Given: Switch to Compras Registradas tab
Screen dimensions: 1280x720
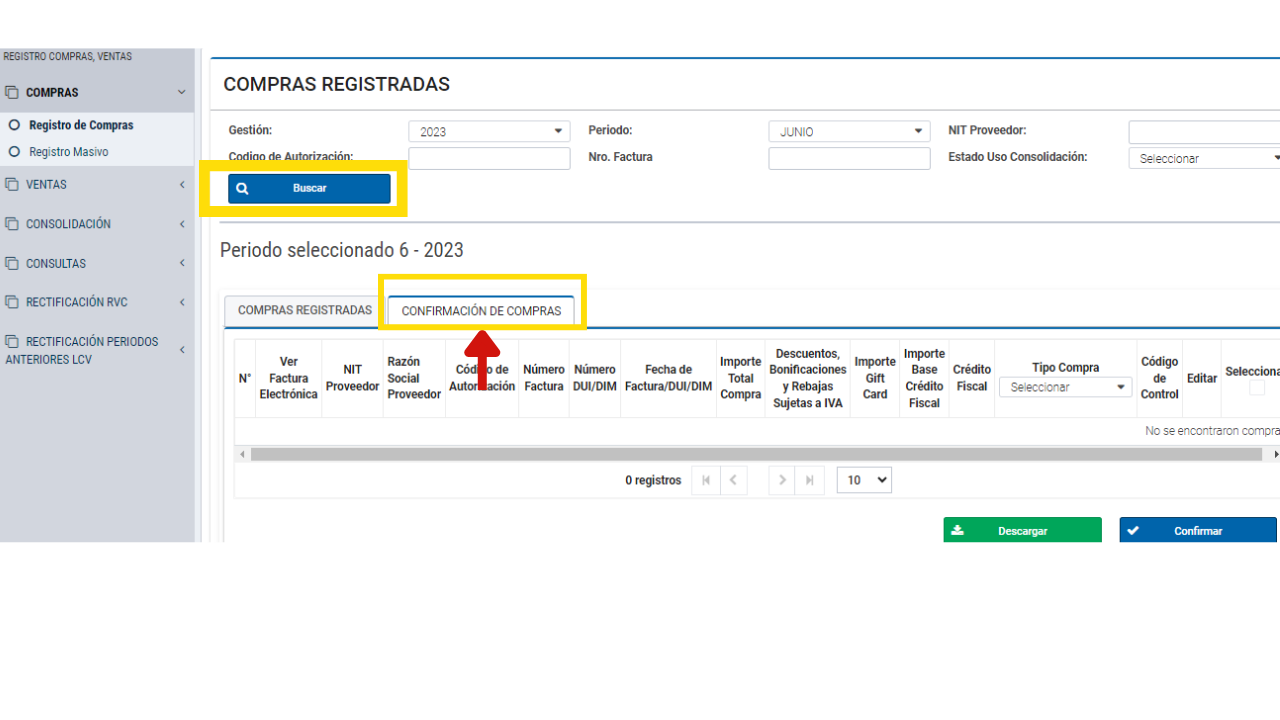Looking at the screenshot, I should tap(304, 311).
